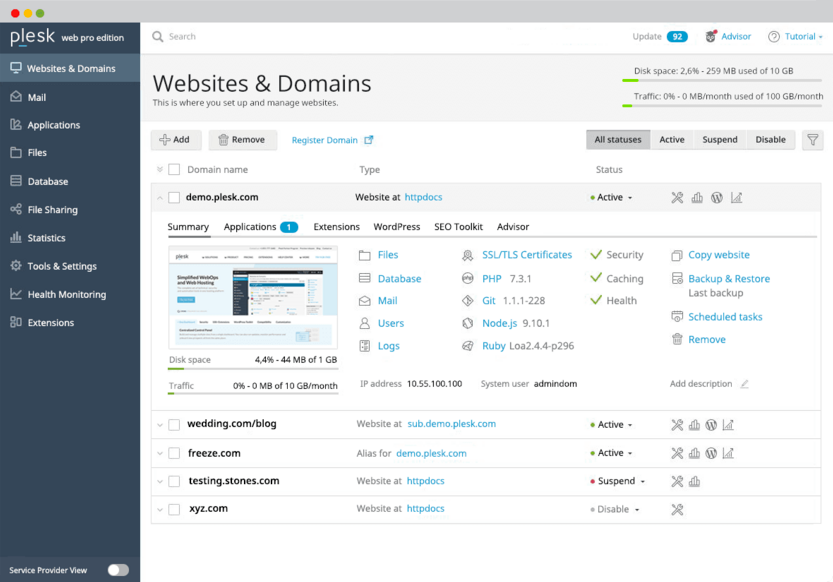Open sub.demo.plesk.com link
The width and height of the screenshot is (833, 582).
point(452,424)
